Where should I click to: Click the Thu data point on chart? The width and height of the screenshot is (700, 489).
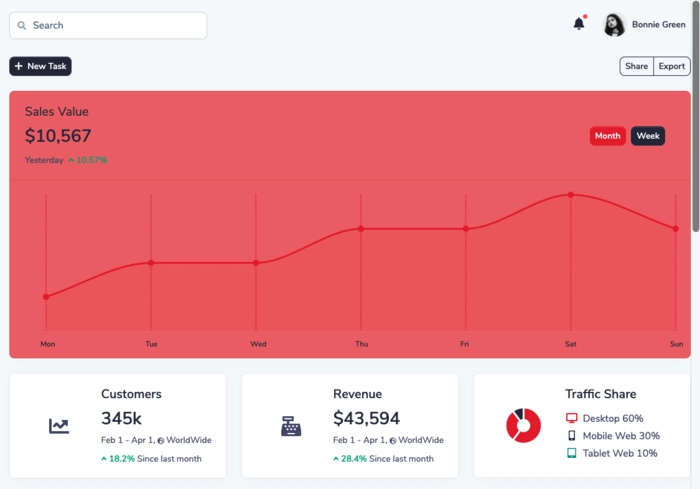tap(361, 229)
